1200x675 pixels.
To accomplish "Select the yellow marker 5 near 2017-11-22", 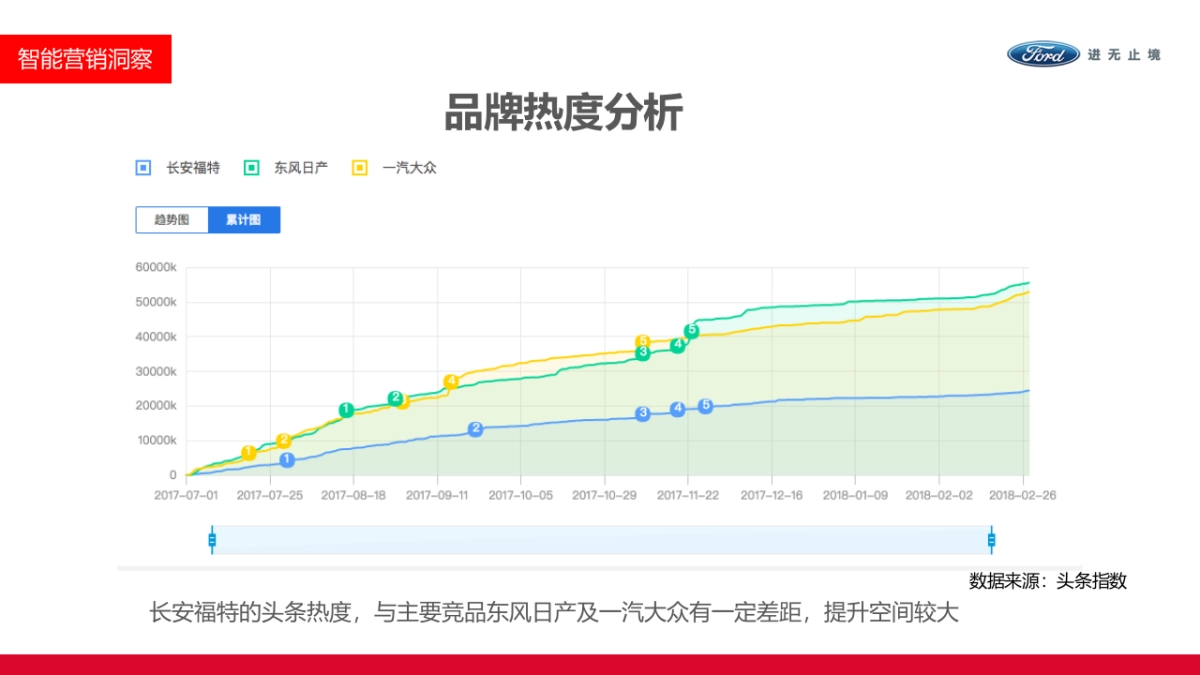I will 642,341.
